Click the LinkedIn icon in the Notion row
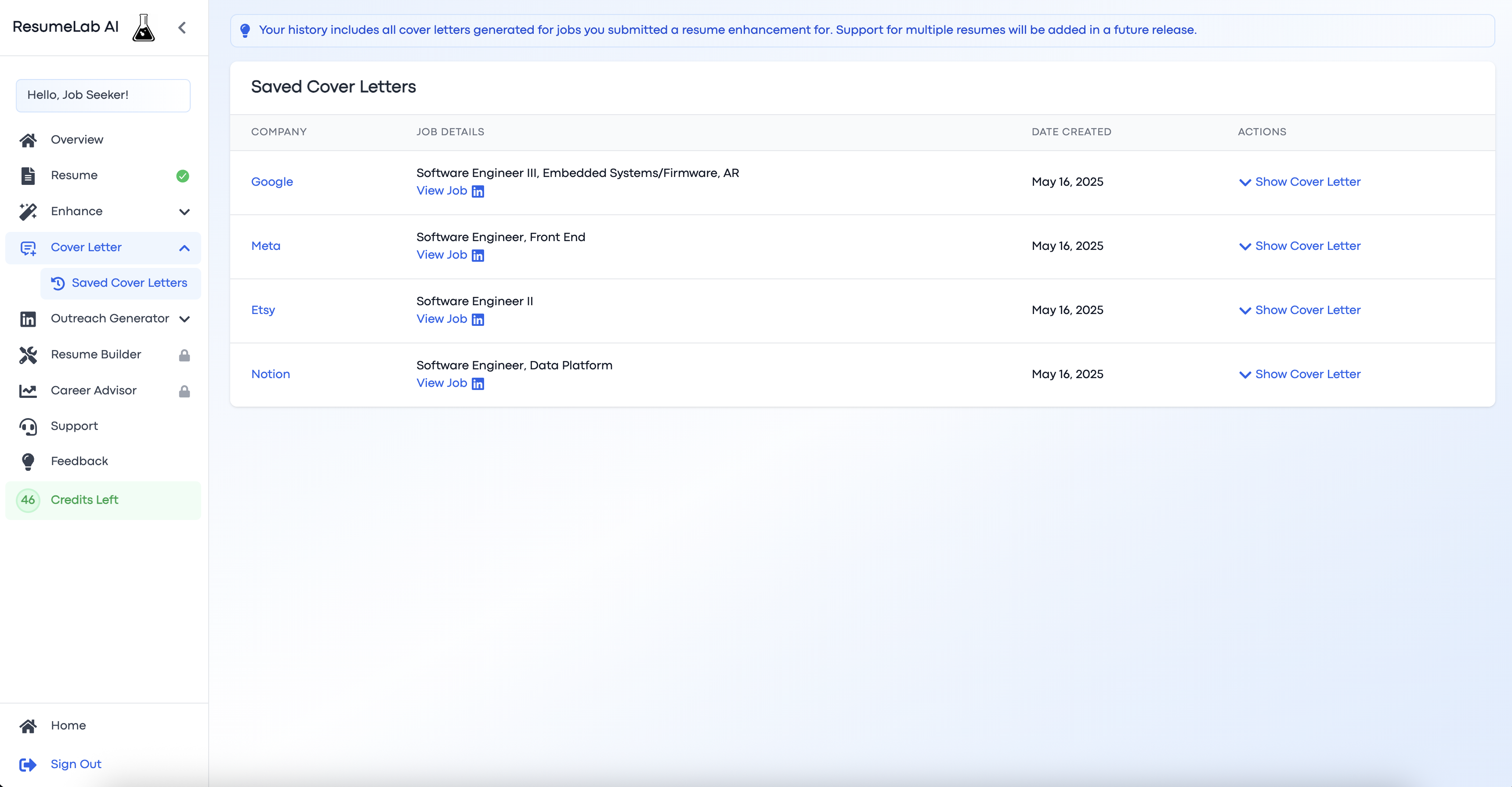Image resolution: width=1512 pixels, height=787 pixels. [x=478, y=384]
